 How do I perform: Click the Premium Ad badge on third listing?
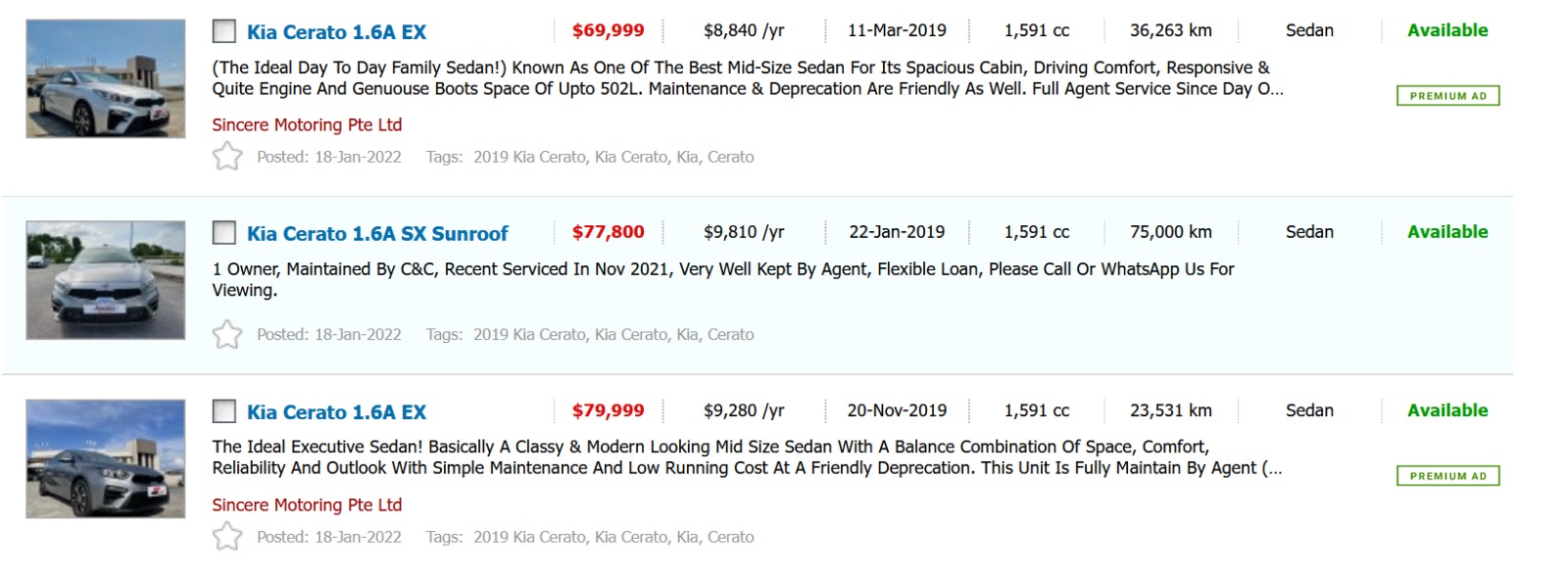coord(1447,476)
